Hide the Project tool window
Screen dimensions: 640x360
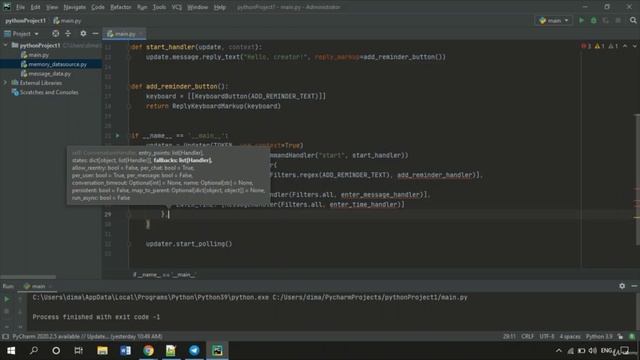point(95,34)
